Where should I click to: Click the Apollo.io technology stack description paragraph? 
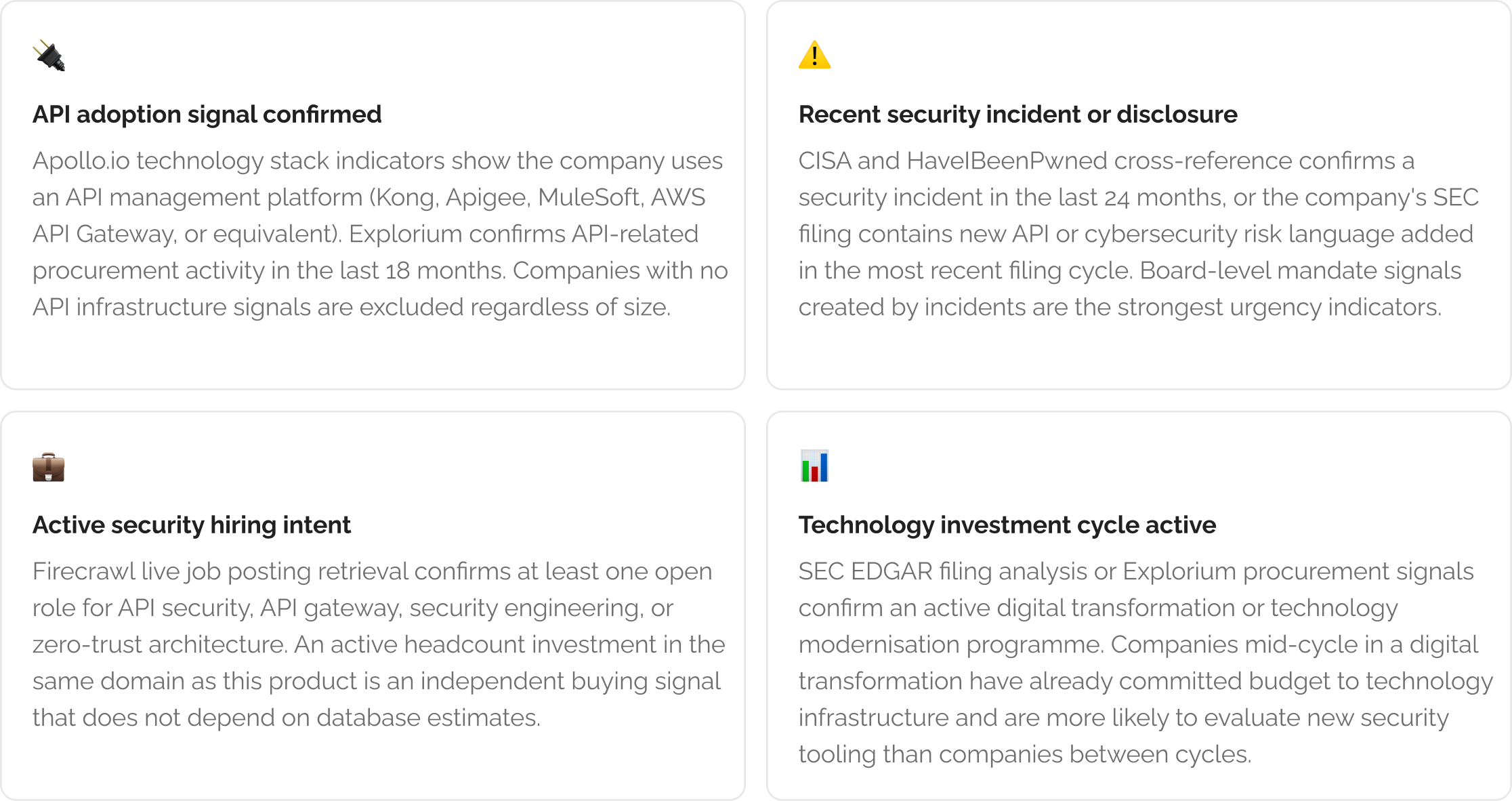pyautogui.click(x=380, y=234)
